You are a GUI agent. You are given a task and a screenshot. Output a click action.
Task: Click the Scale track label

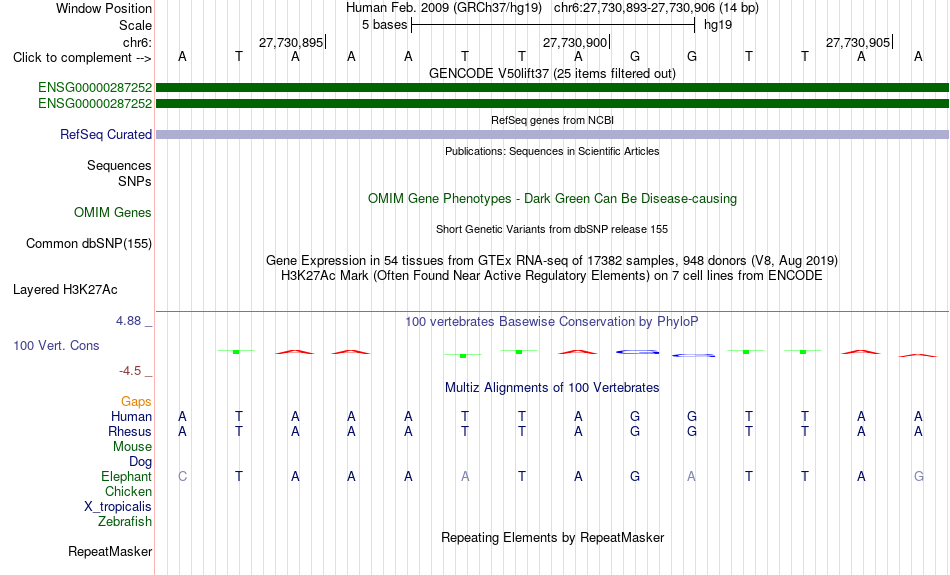click(135, 25)
